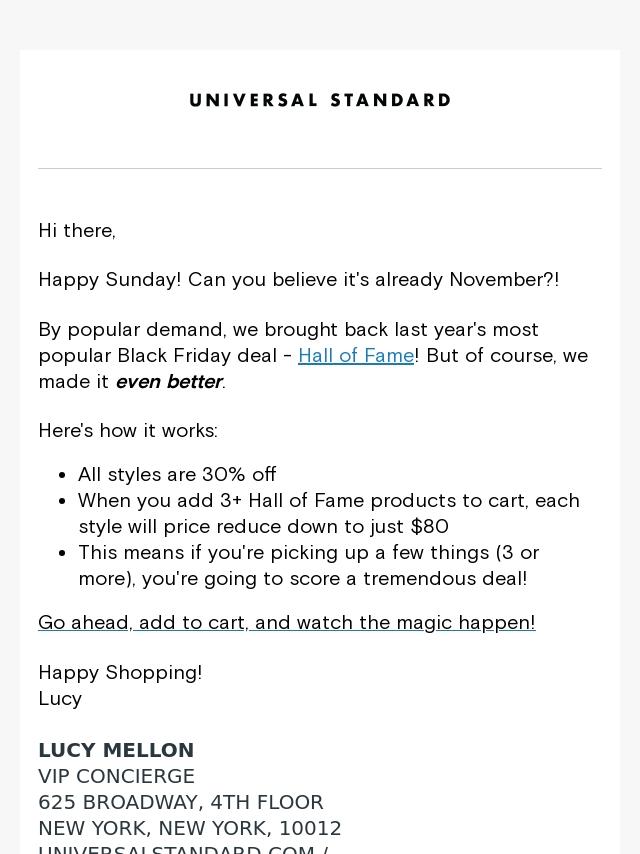Click the '625 BROADWAY, 4TH FLOOR' address line
640x854 pixels.
coord(181,802)
